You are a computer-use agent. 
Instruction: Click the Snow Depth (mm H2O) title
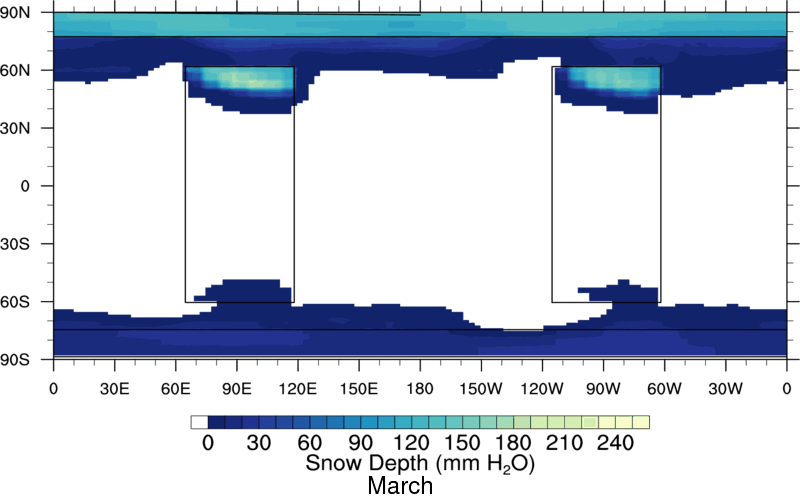tap(420, 464)
